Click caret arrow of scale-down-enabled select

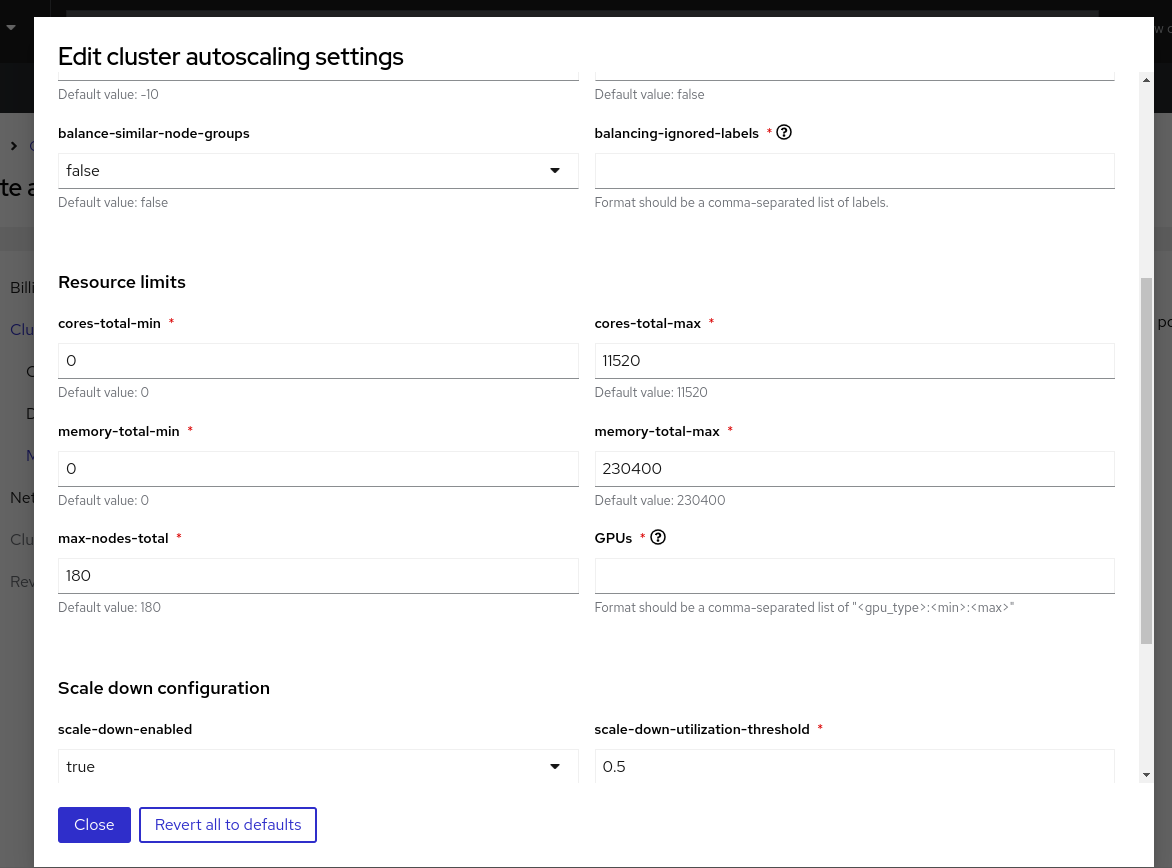(555, 766)
